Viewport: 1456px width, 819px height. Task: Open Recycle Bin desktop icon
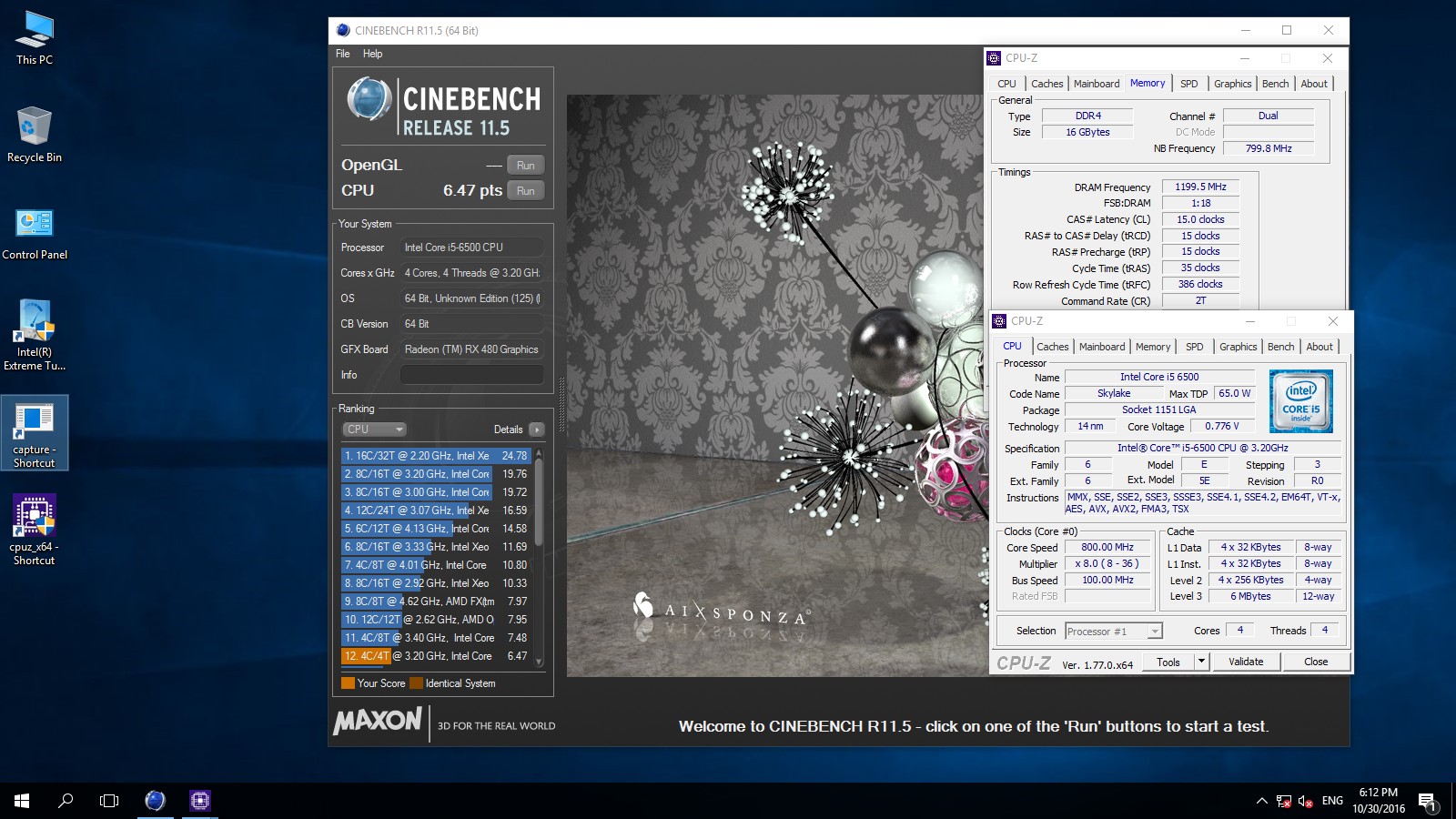click(35, 134)
